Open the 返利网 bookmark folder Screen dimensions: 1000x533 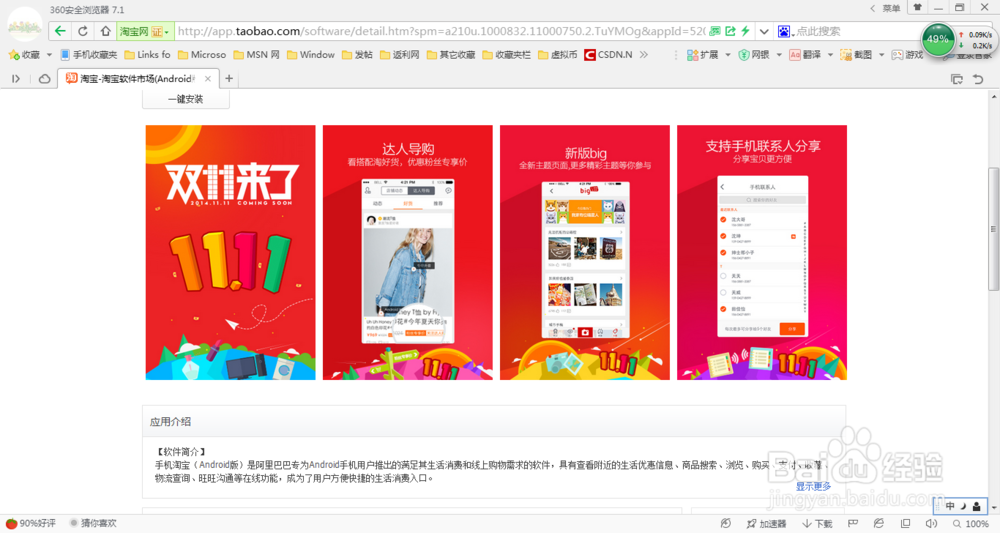[x=399, y=55]
